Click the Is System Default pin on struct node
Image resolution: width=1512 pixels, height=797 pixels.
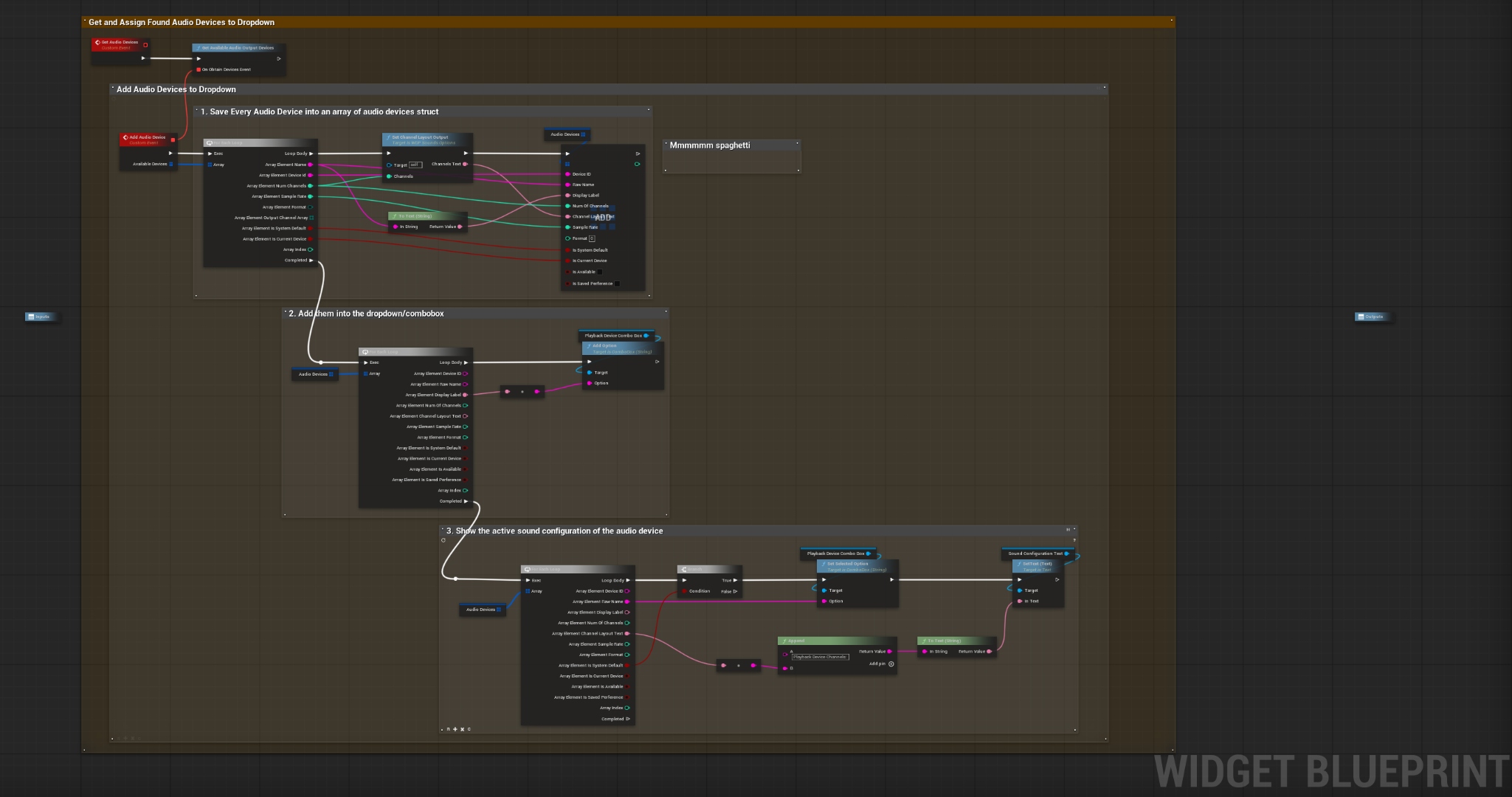[567, 250]
